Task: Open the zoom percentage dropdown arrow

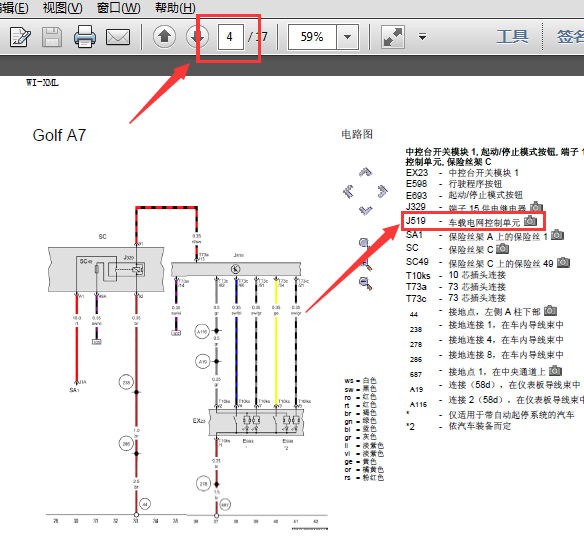Action: pos(347,37)
